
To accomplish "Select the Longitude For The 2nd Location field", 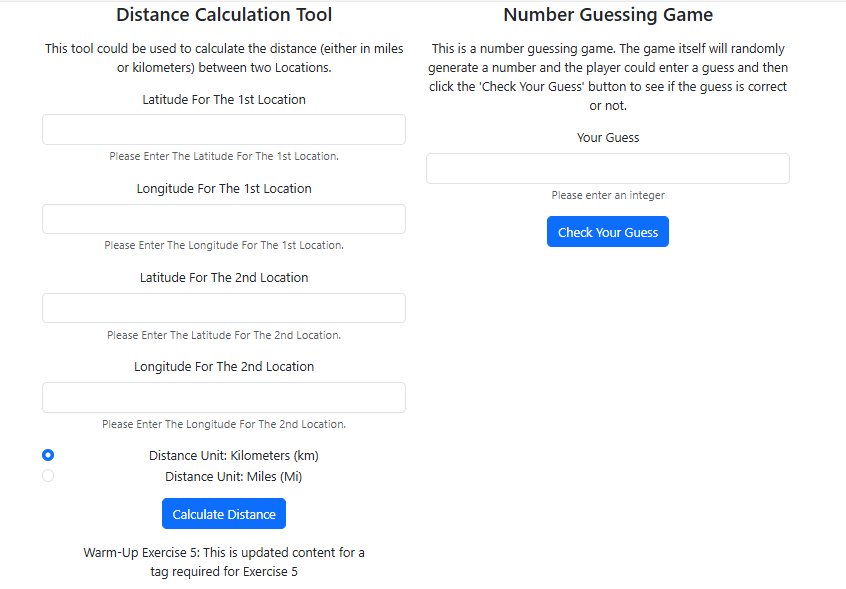I will click(x=224, y=397).
